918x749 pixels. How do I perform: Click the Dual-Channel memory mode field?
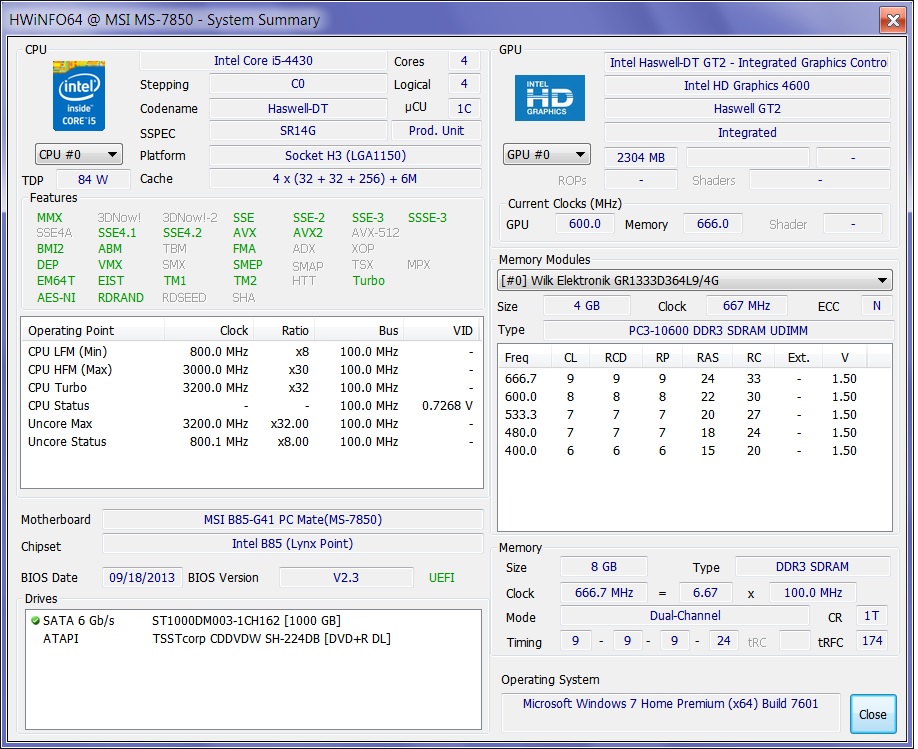click(x=685, y=615)
